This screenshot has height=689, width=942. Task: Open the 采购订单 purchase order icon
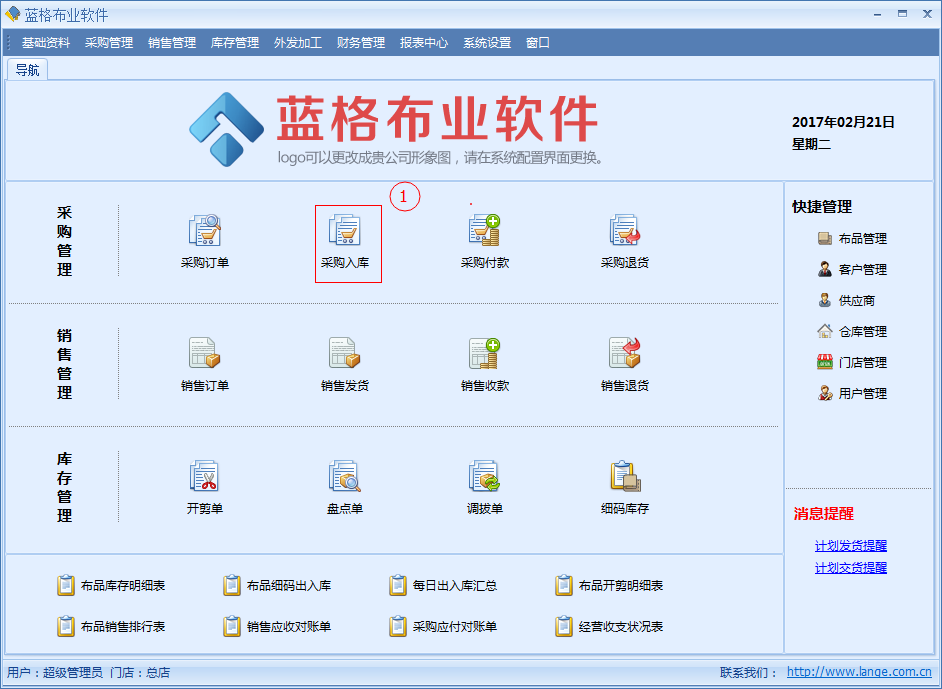tap(205, 231)
